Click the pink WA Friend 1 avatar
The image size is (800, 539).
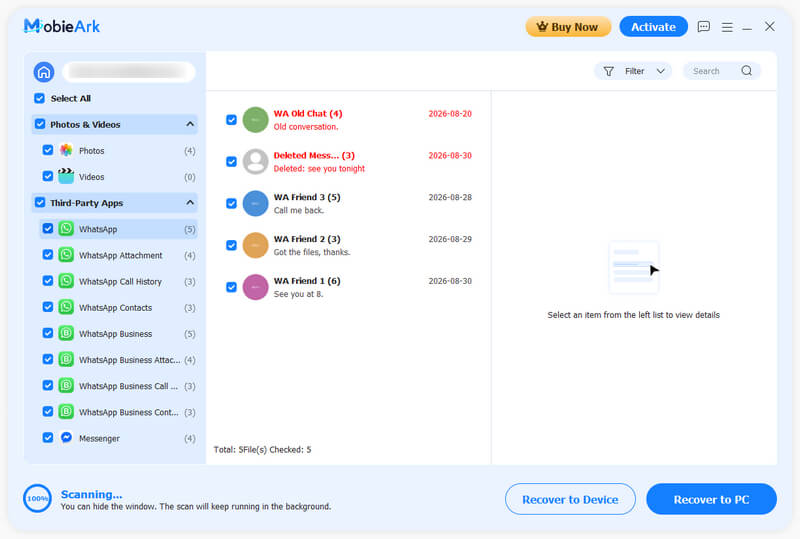[255, 287]
